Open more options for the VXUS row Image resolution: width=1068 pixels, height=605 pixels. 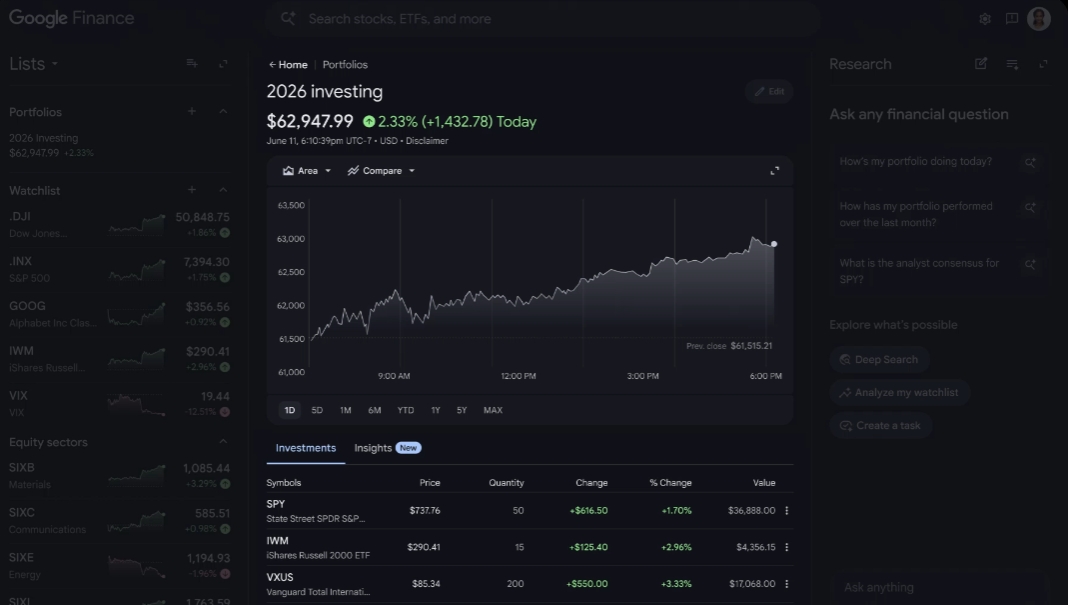tap(787, 584)
